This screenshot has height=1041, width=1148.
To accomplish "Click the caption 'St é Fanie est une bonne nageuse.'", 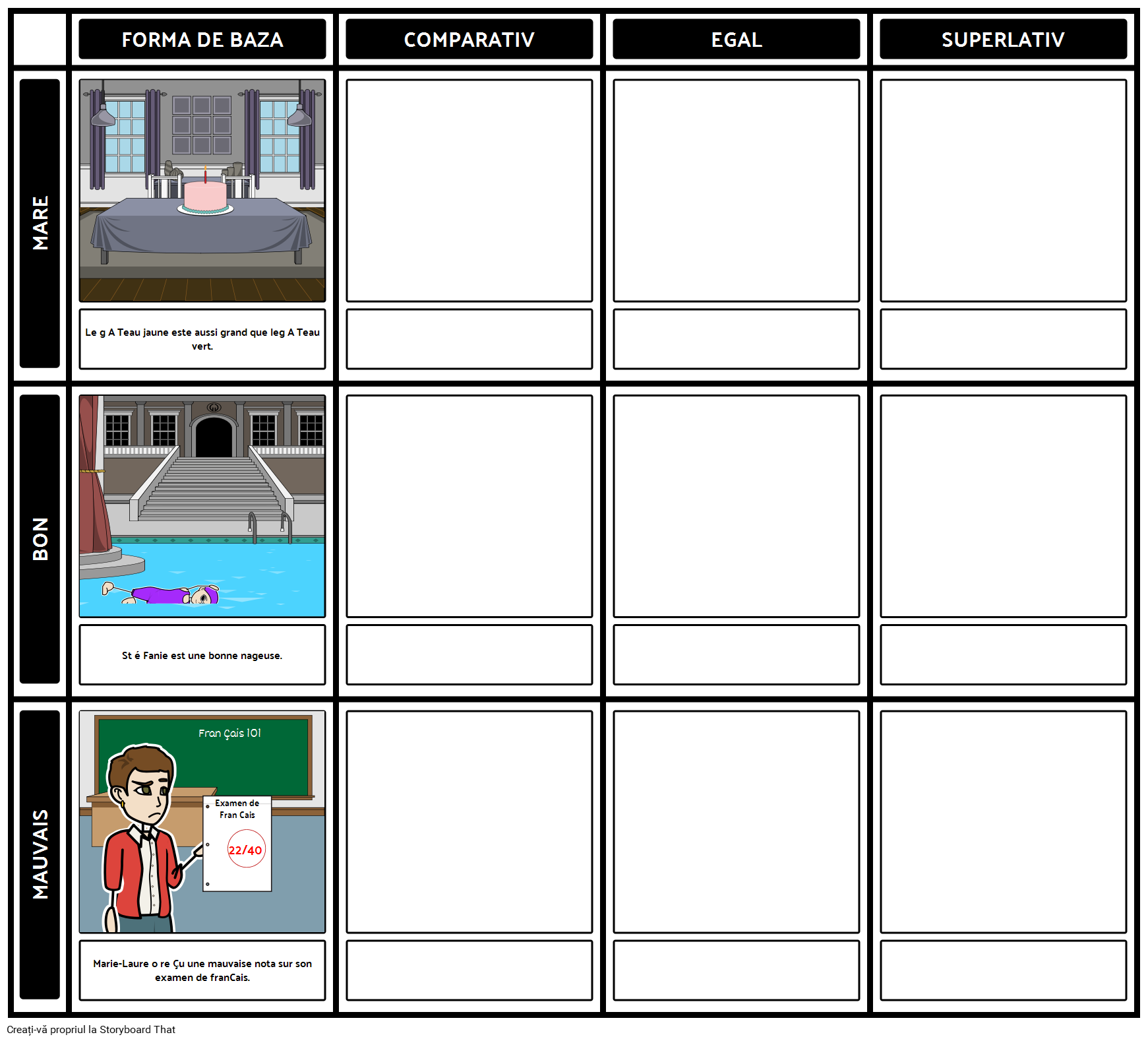I will [202, 655].
